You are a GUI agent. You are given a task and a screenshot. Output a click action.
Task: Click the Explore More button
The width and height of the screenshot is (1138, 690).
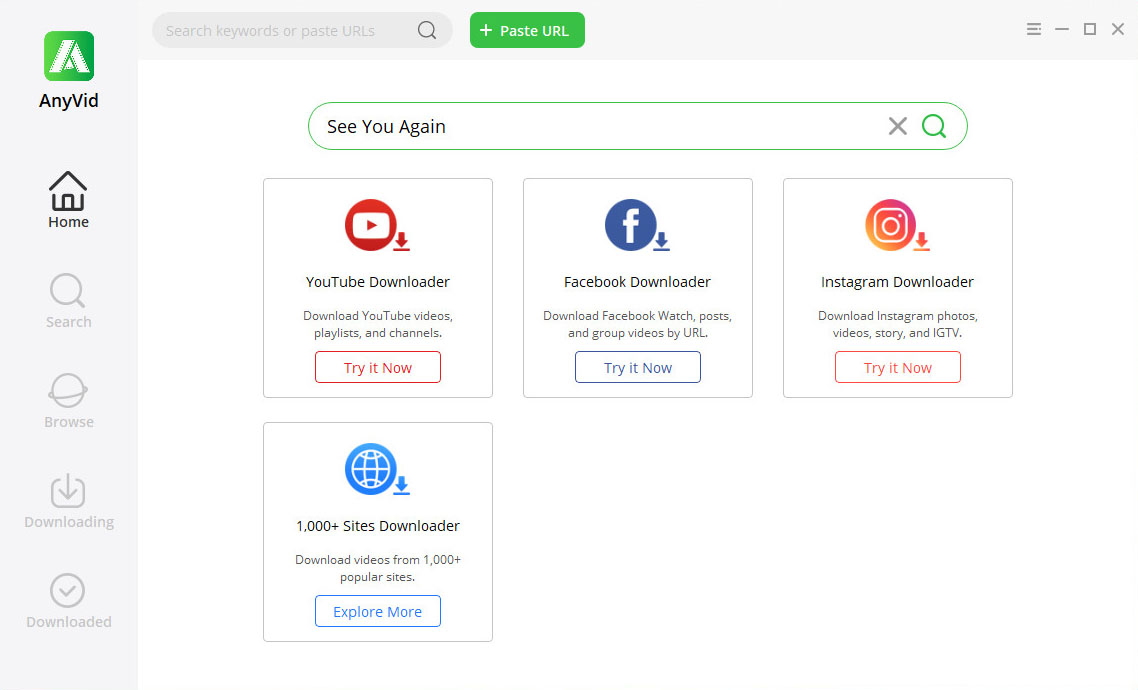point(377,611)
